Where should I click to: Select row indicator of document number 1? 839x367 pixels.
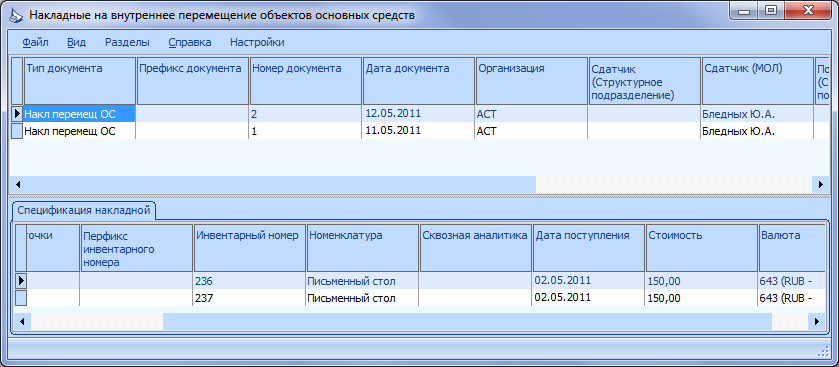[17, 131]
